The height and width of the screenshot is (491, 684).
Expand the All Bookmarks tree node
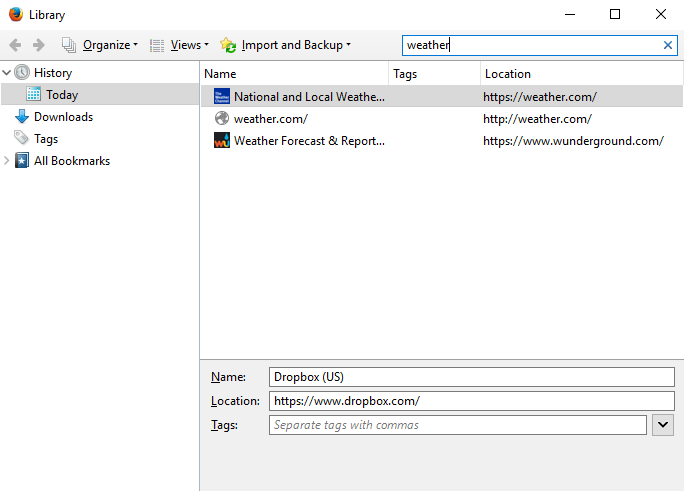click(x=7, y=160)
